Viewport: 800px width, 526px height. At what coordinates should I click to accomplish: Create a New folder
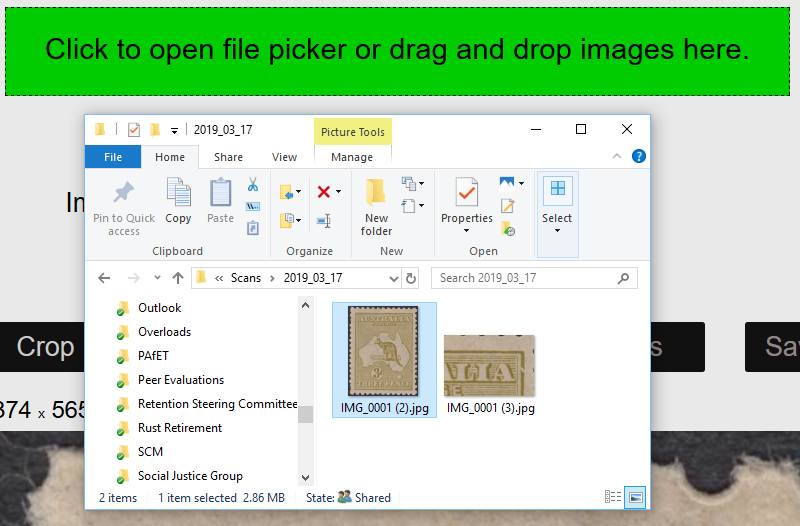(376, 207)
